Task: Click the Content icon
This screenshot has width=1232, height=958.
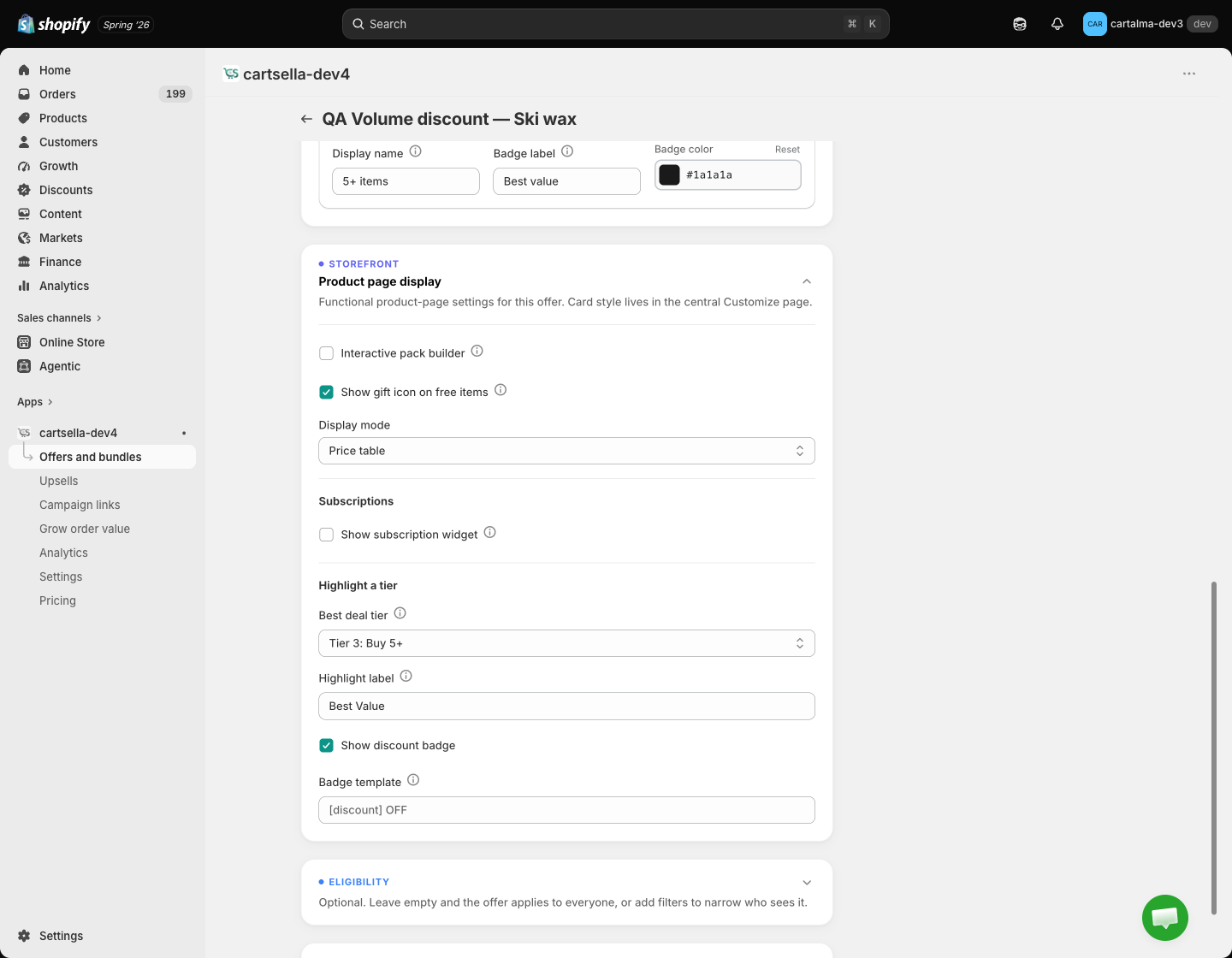Action: point(24,214)
